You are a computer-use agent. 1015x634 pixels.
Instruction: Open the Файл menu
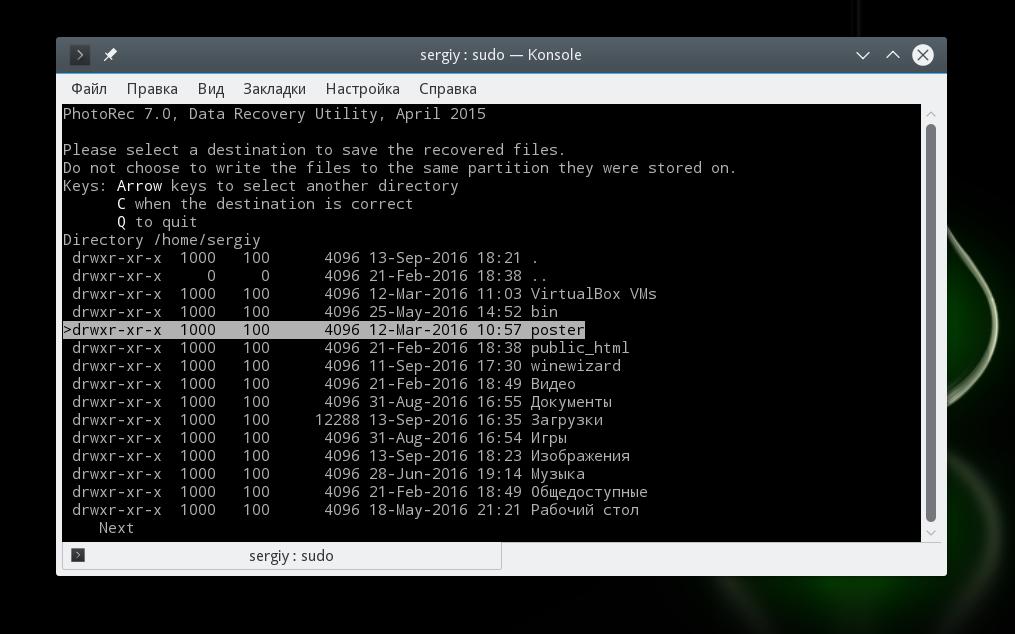[x=89, y=89]
